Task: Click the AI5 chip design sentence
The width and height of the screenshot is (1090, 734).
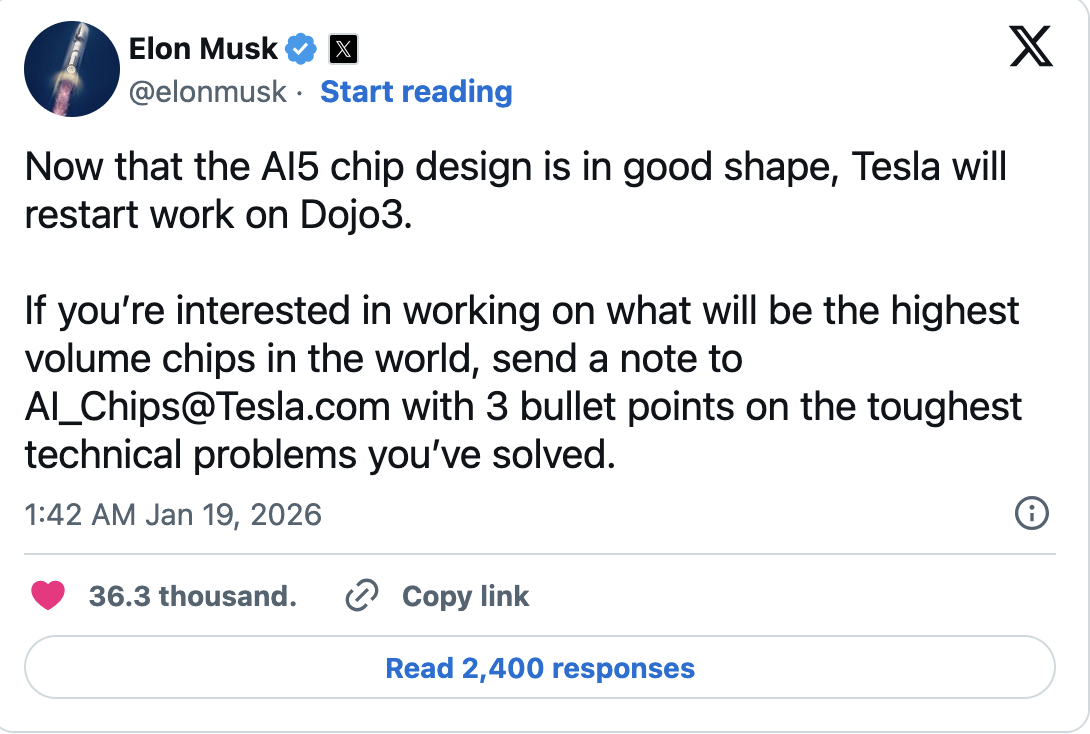Action: click(x=400, y=167)
